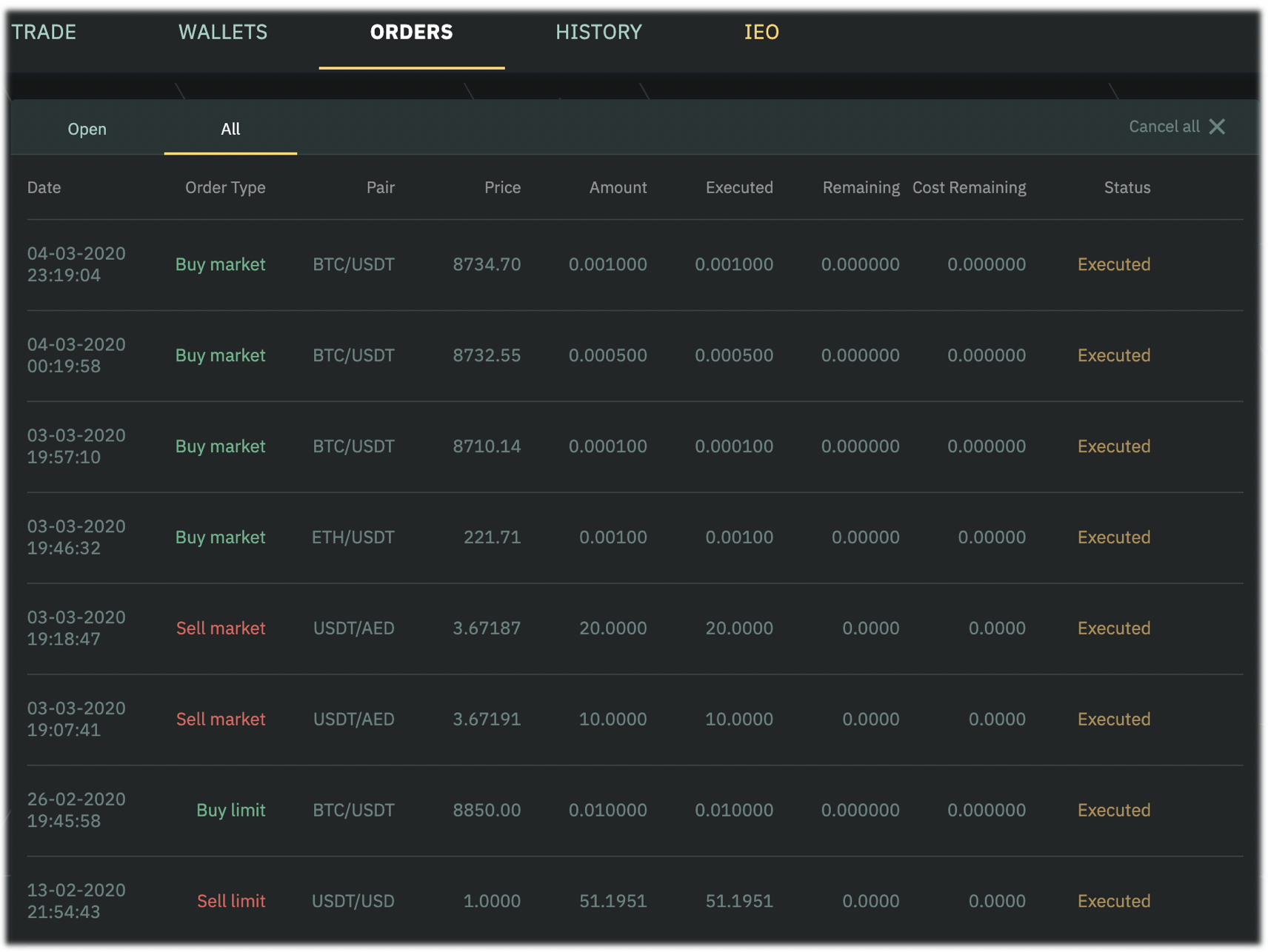Click the USDT/USD pair cell

353,901
